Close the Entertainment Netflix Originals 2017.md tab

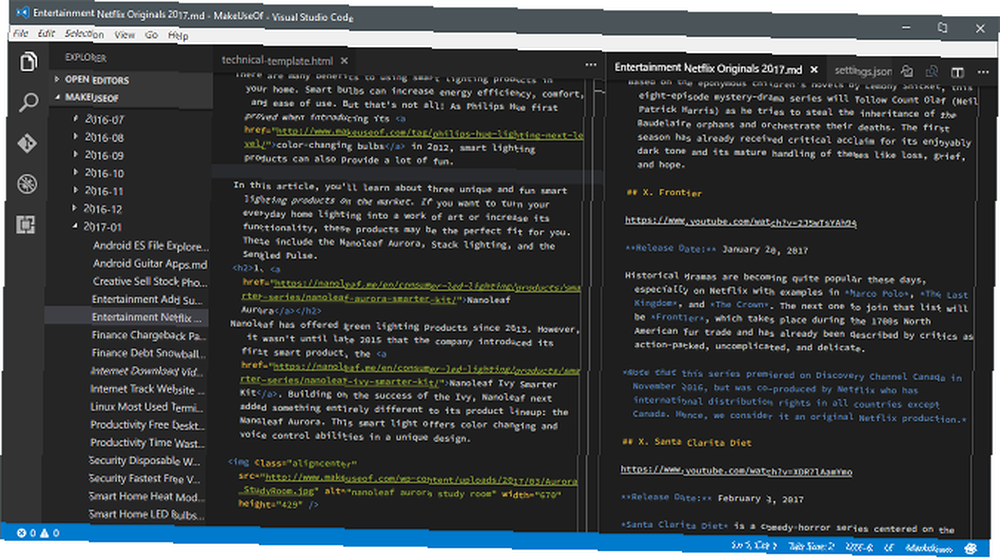(814, 70)
